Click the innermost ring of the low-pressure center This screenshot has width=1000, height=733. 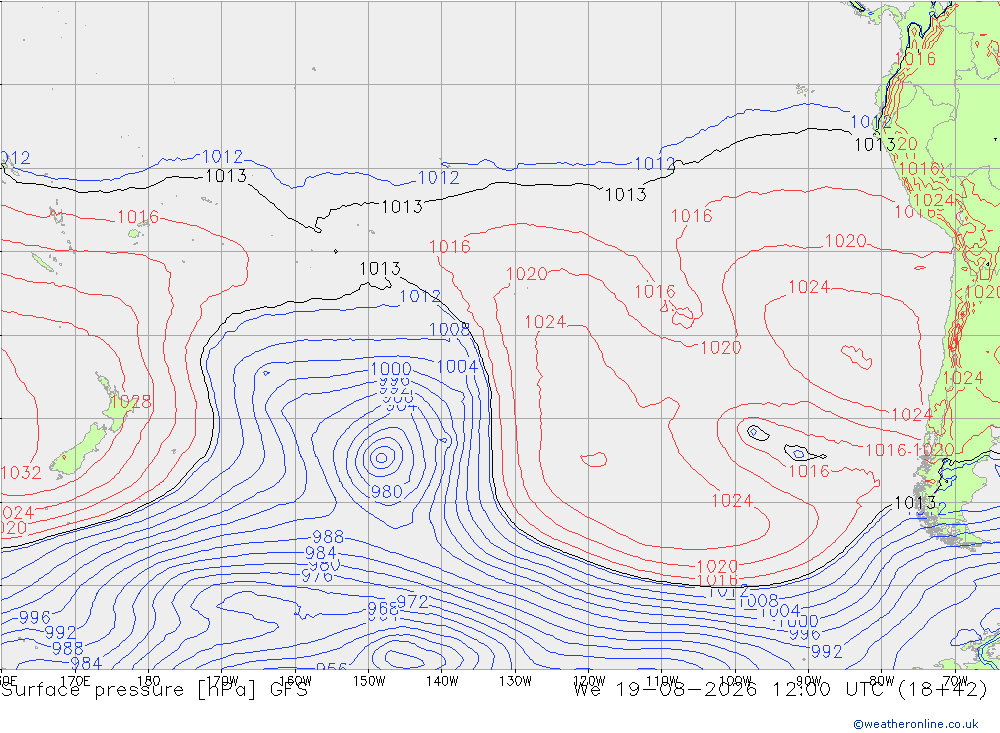[381, 457]
